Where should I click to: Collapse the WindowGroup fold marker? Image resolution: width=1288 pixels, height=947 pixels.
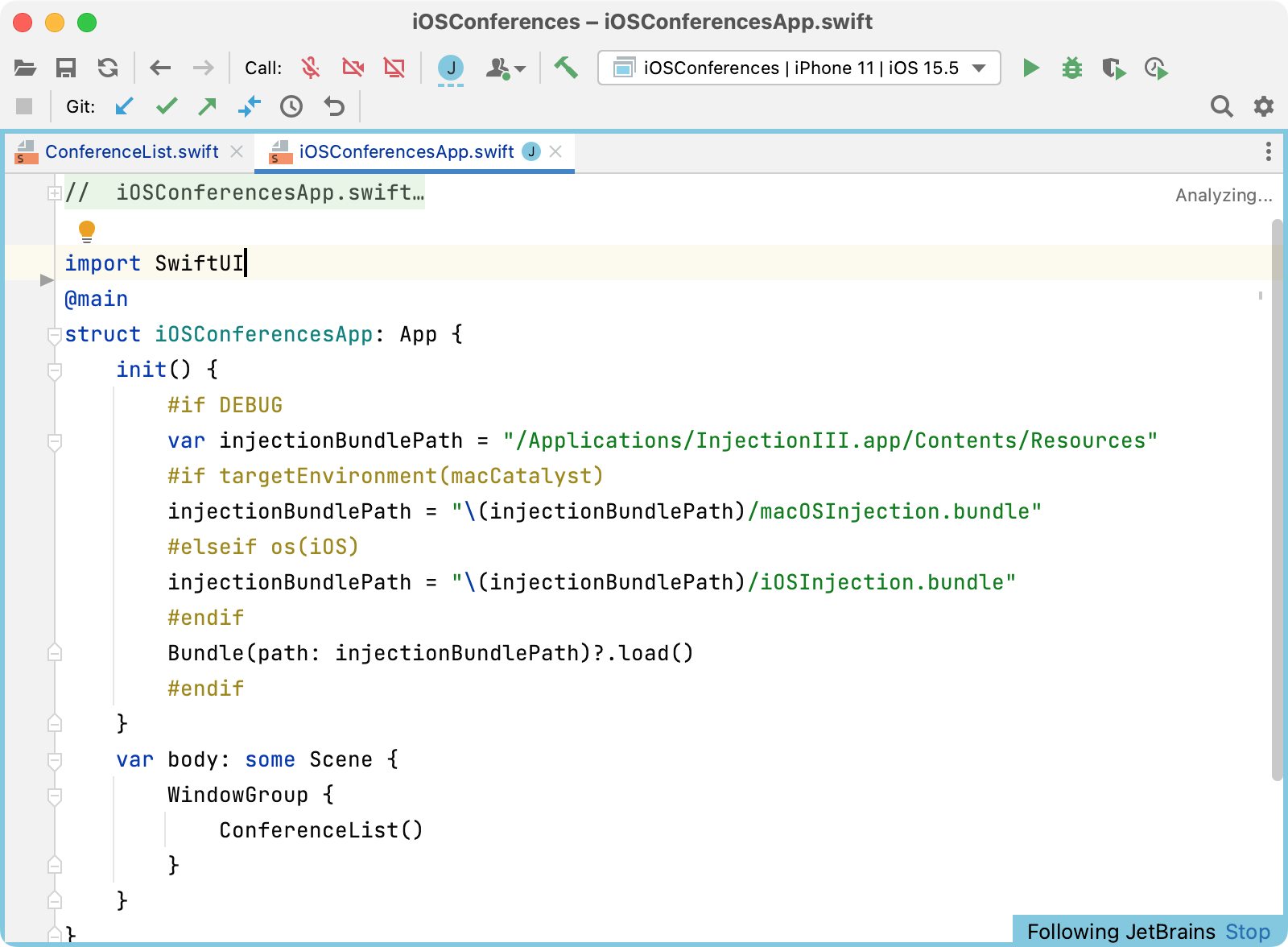55,796
